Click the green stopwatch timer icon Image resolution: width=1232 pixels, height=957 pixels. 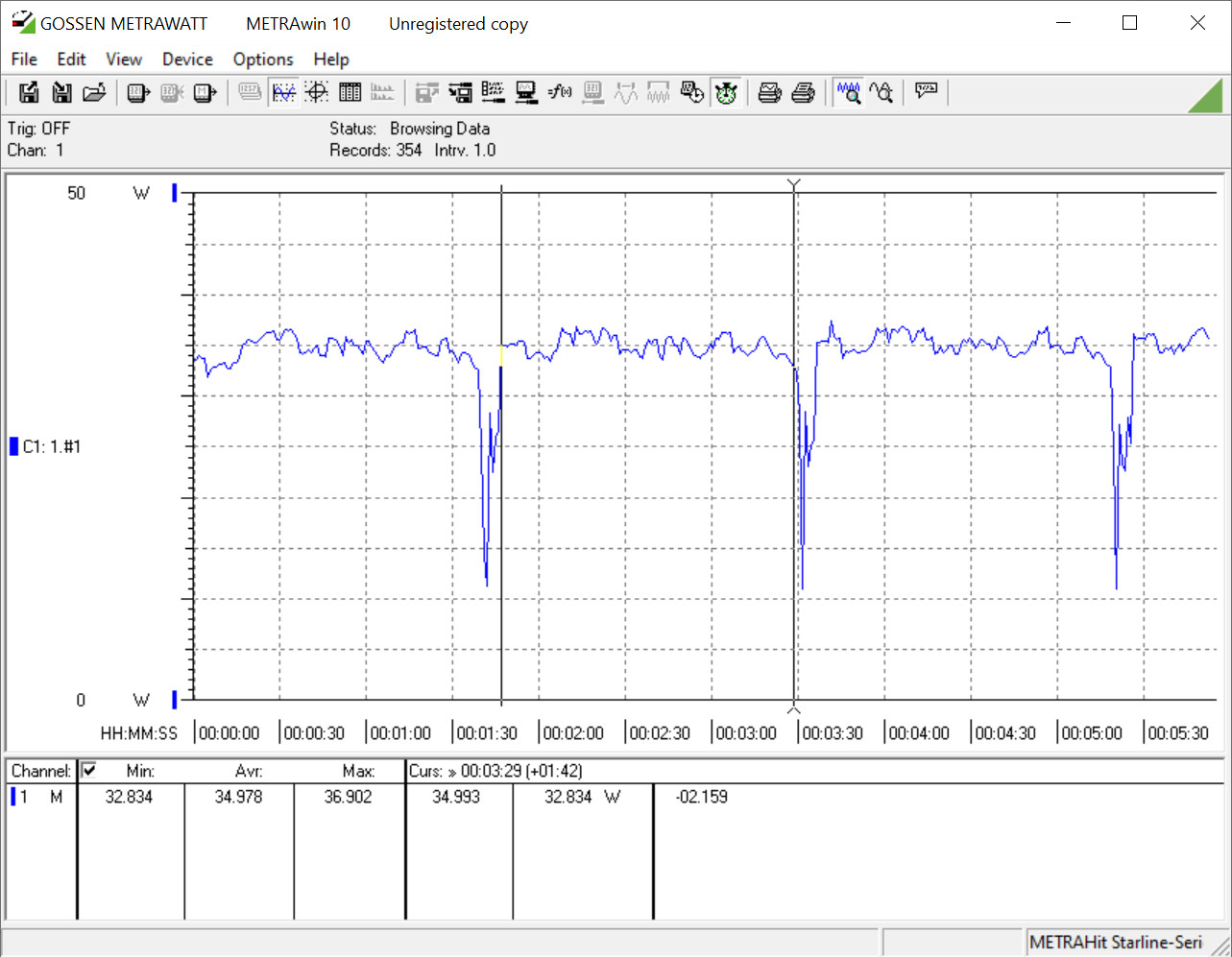[x=726, y=92]
